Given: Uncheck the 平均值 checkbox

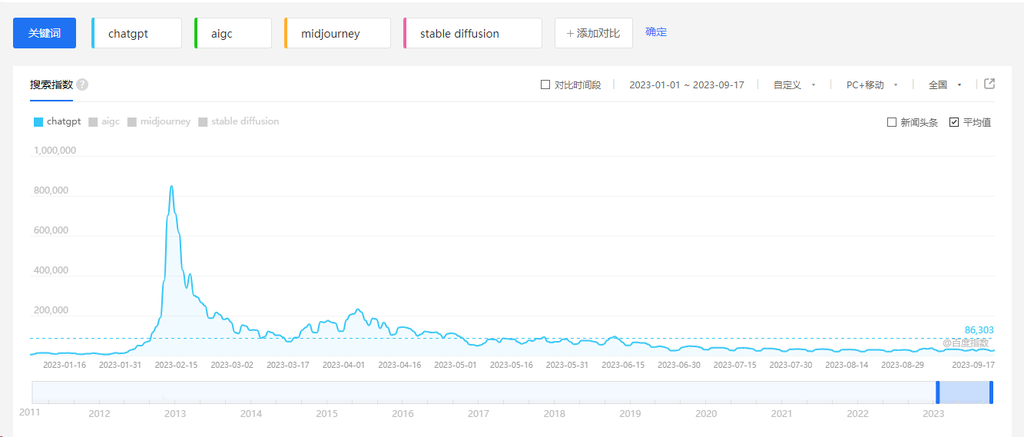Looking at the screenshot, I should pyautogui.click(x=954, y=122).
